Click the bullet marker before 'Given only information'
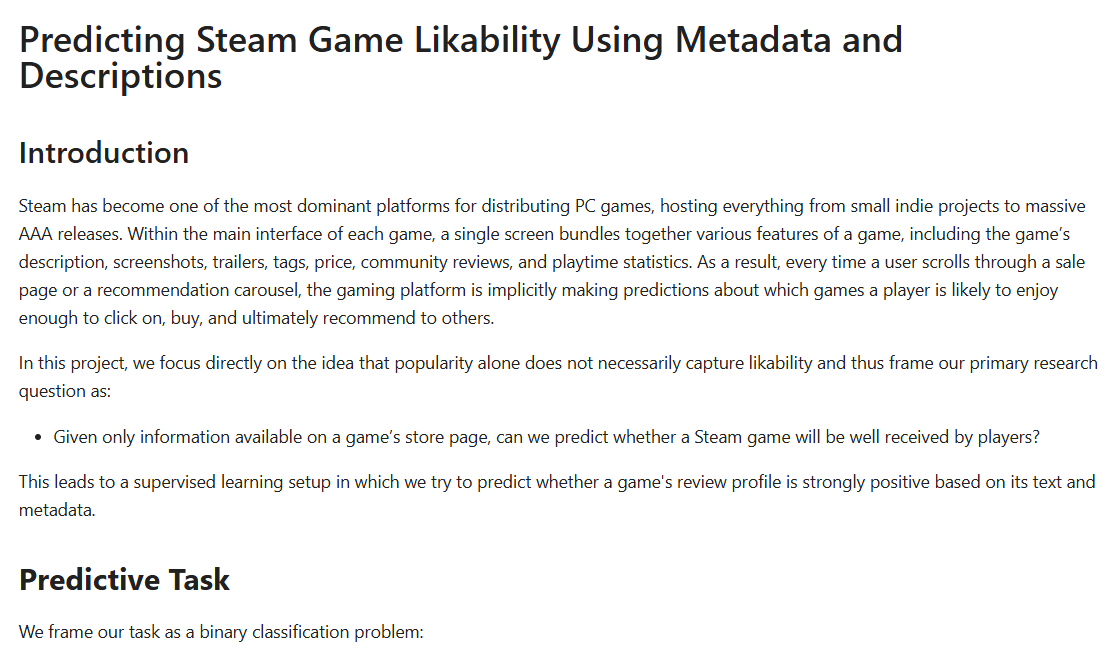This screenshot has width=1113, height=648. (x=37, y=438)
